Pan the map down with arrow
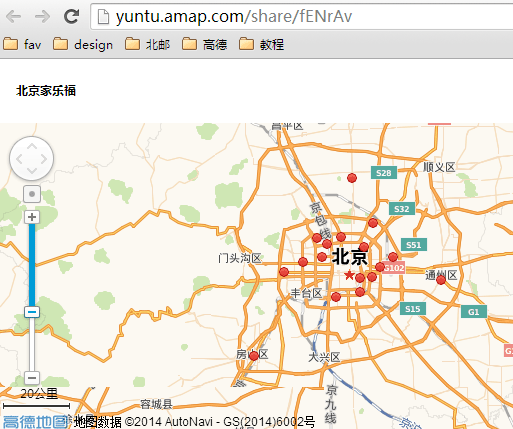Screen dimensions: 513x429 click(x=32, y=171)
